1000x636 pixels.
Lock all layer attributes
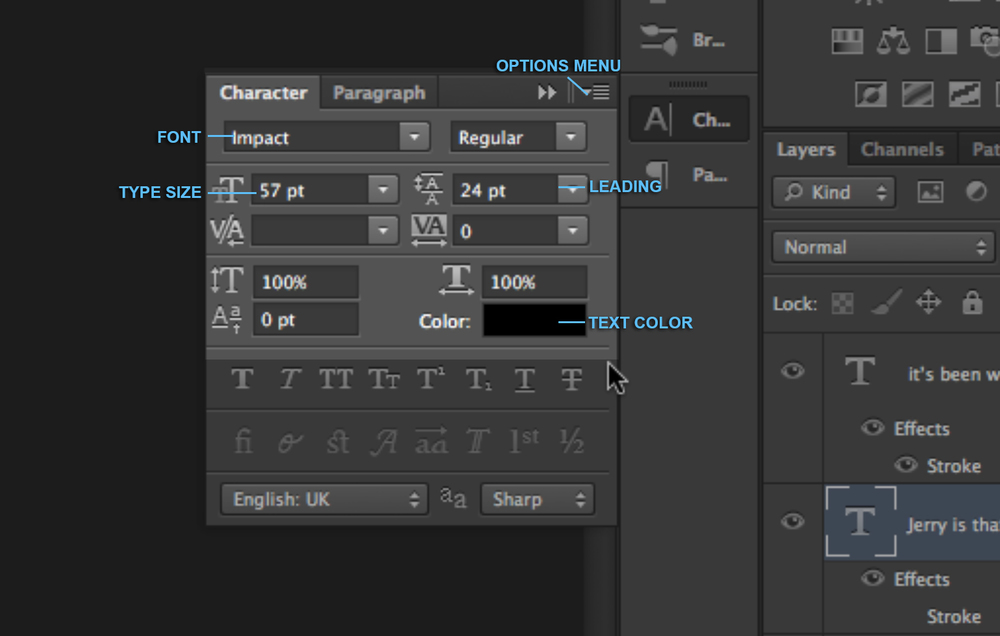pyautogui.click(x=972, y=302)
